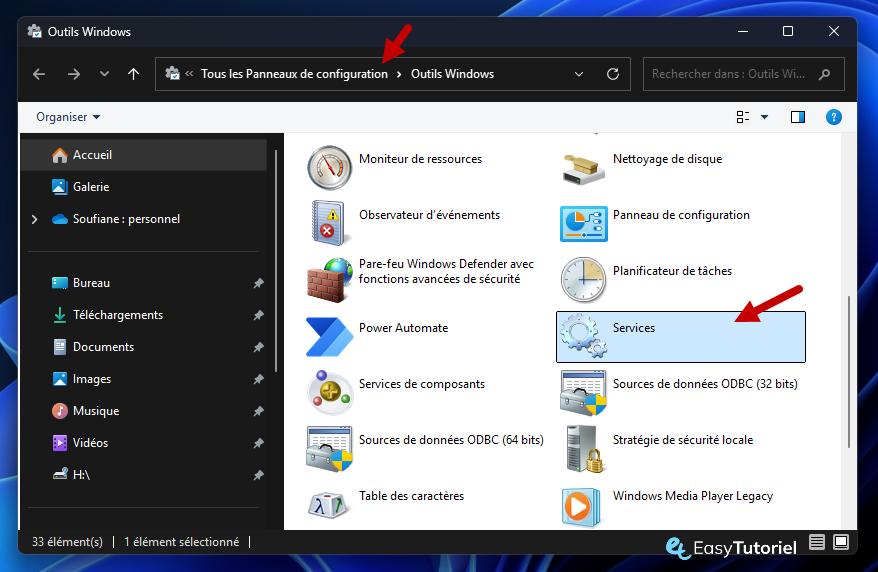Screen dimensions: 878x572
Task: Open the Moniteur de ressources gauge icon
Action: (329, 167)
